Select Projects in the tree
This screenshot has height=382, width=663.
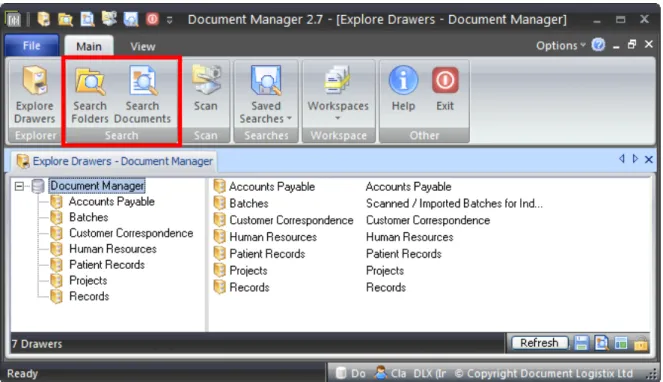pos(88,280)
